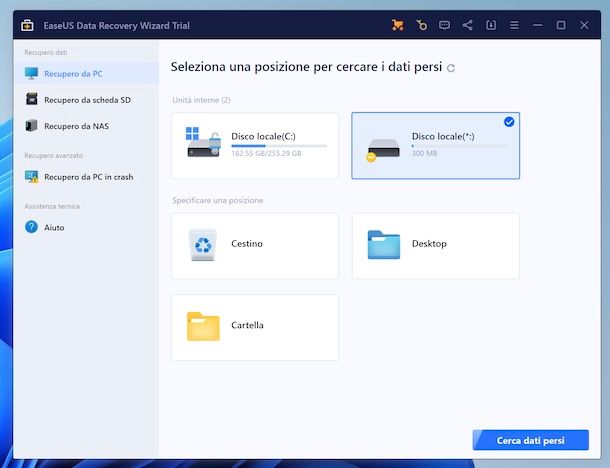Click the blue Desktop folder icon
The height and width of the screenshot is (468, 610).
click(384, 245)
